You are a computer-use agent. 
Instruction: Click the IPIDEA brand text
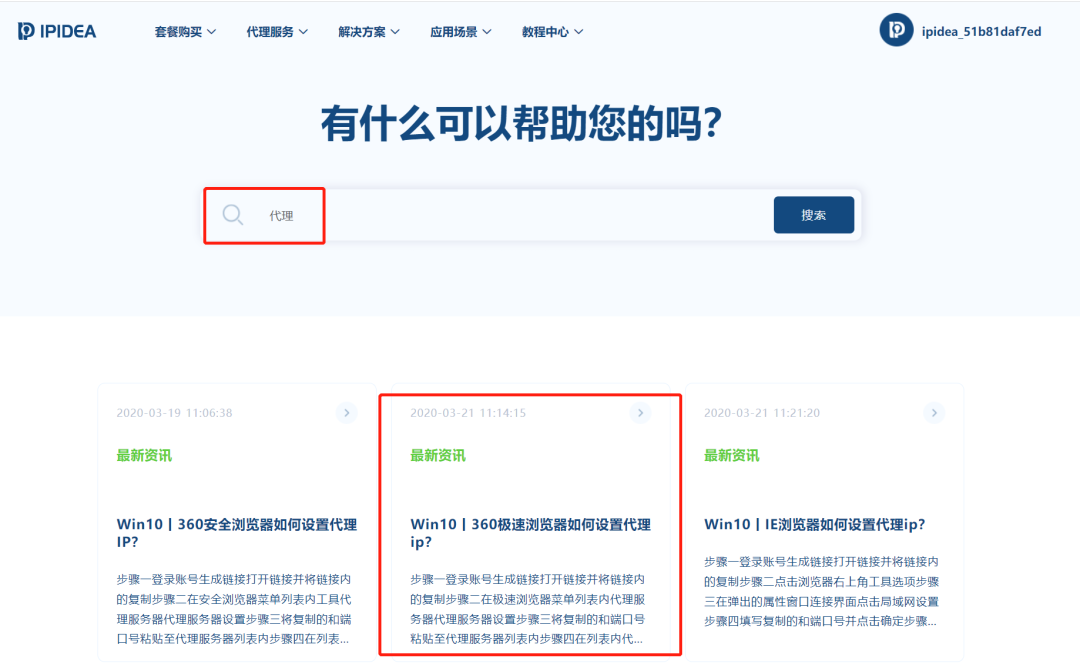(x=68, y=32)
